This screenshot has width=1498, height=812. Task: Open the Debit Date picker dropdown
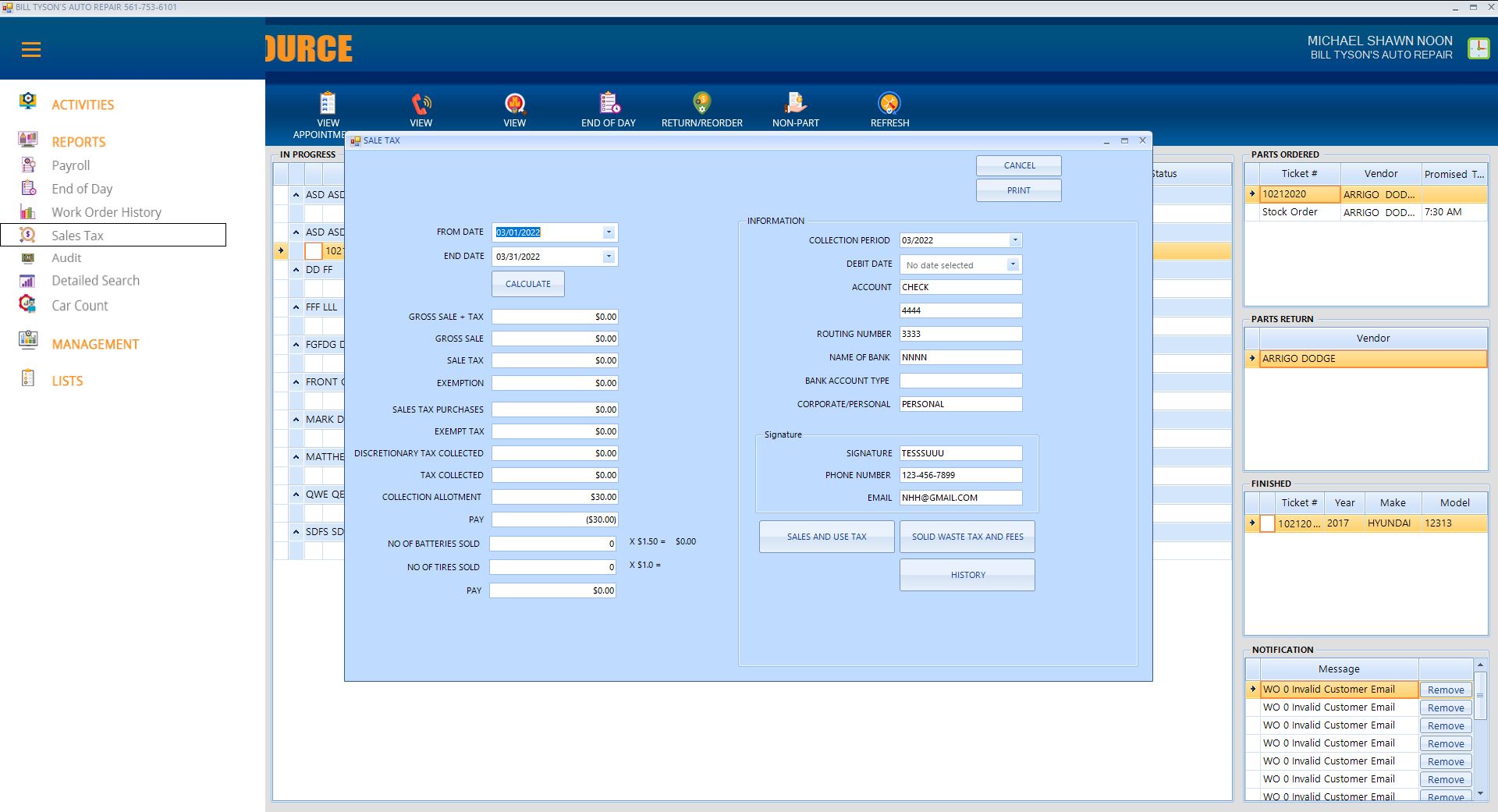click(1012, 264)
